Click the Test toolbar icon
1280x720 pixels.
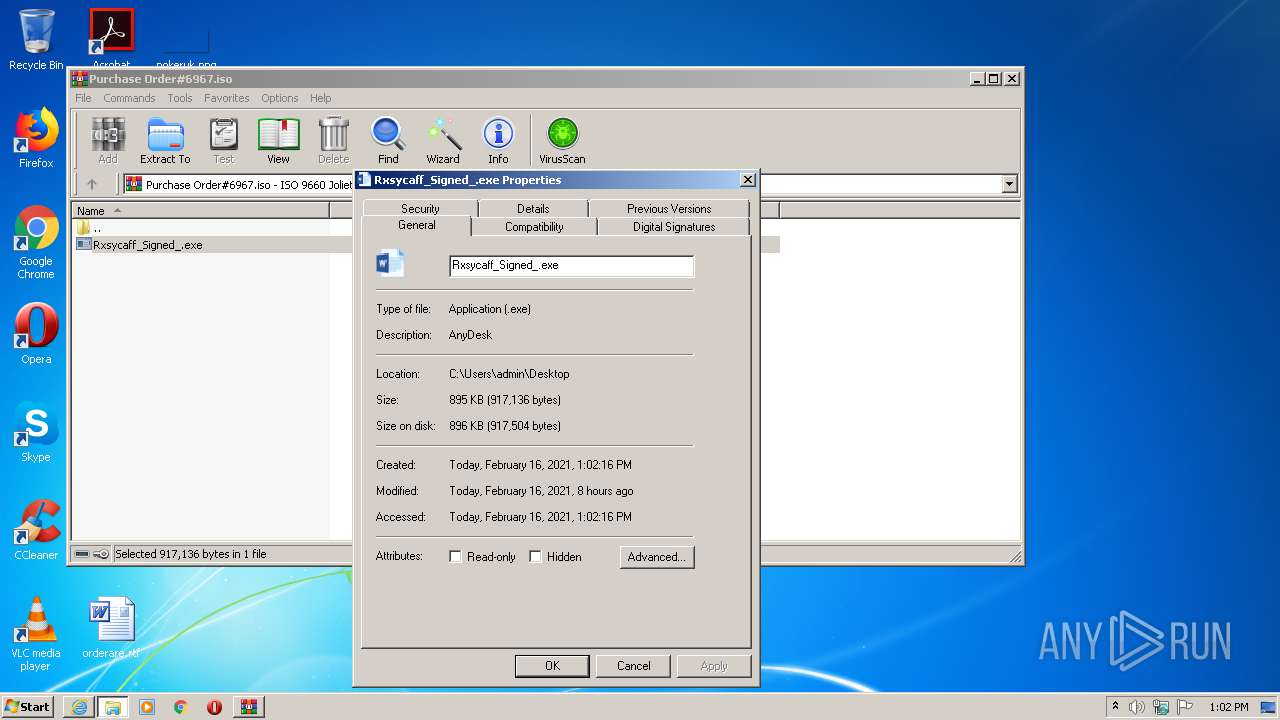[x=223, y=141]
